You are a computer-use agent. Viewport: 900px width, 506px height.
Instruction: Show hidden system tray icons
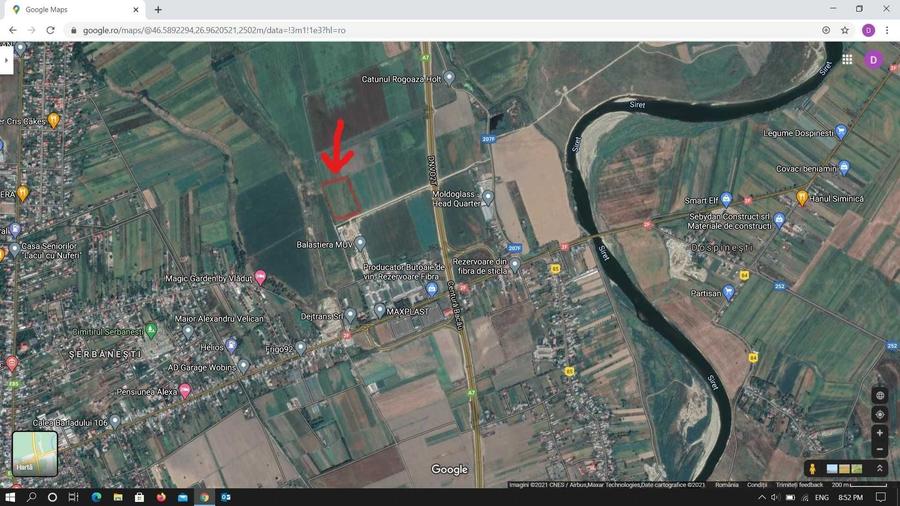click(x=761, y=497)
